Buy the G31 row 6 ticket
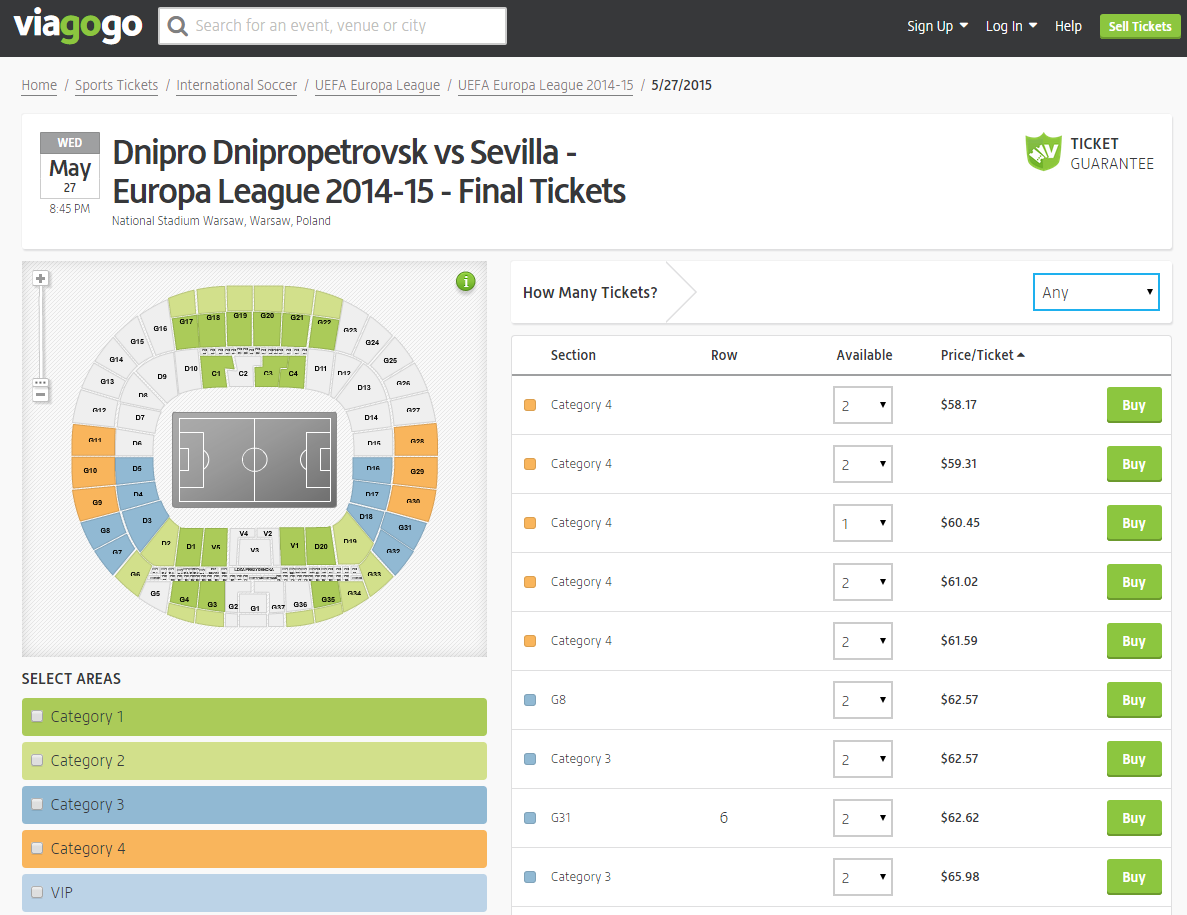Image resolution: width=1187 pixels, height=915 pixels. coord(1133,818)
